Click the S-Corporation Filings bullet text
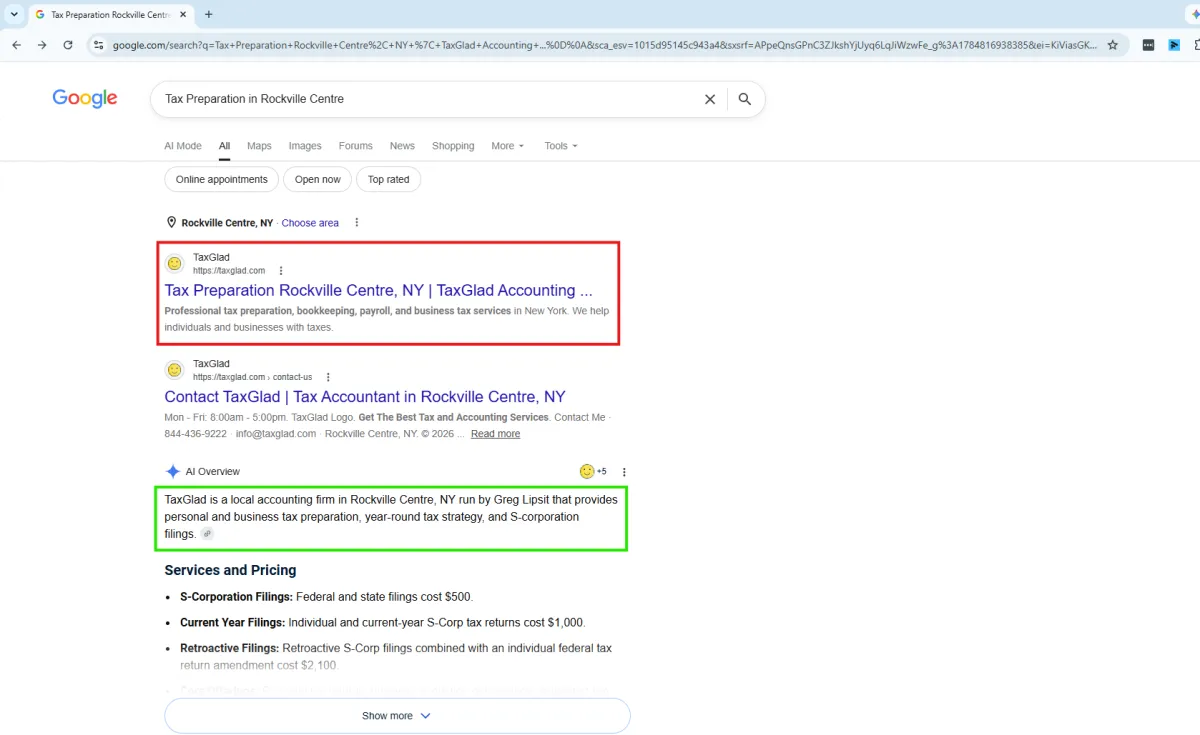 coord(326,597)
